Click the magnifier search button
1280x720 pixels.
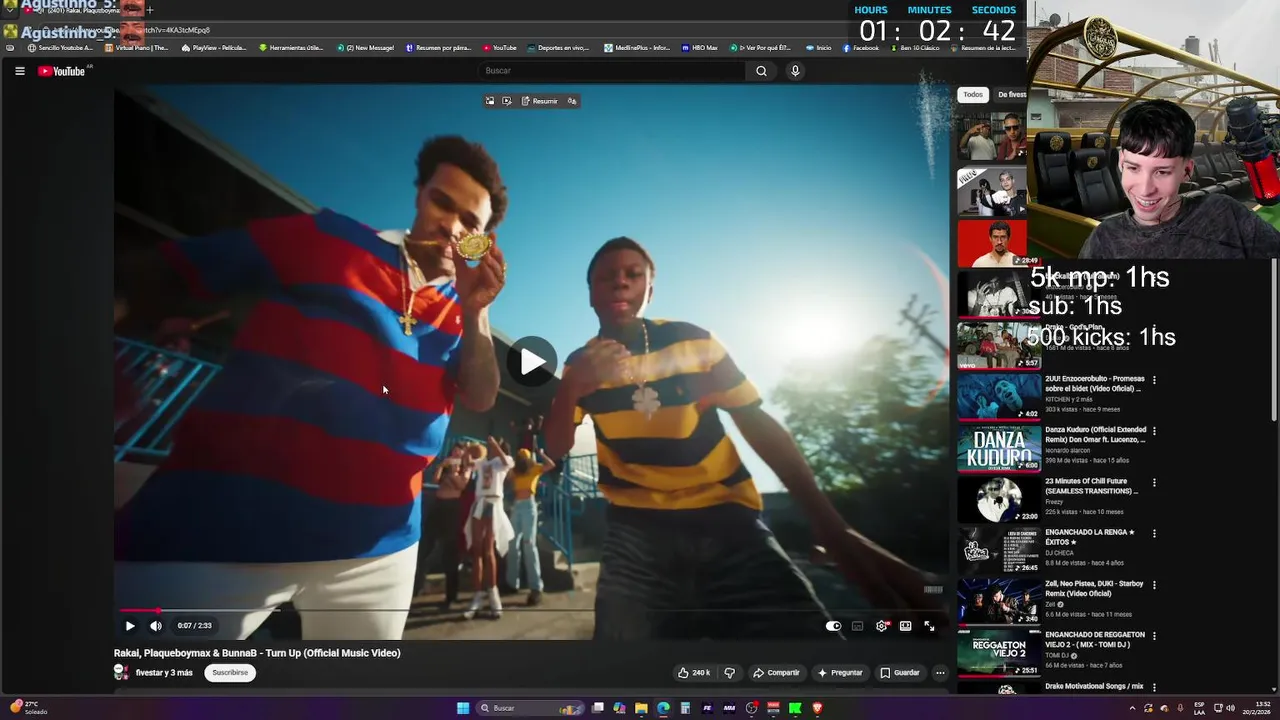pyautogui.click(x=761, y=71)
